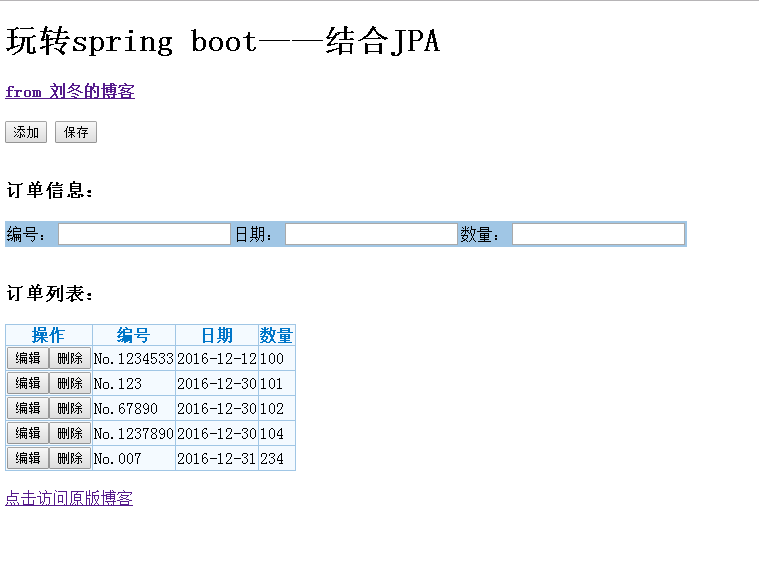Delete order No.007

click(70, 458)
